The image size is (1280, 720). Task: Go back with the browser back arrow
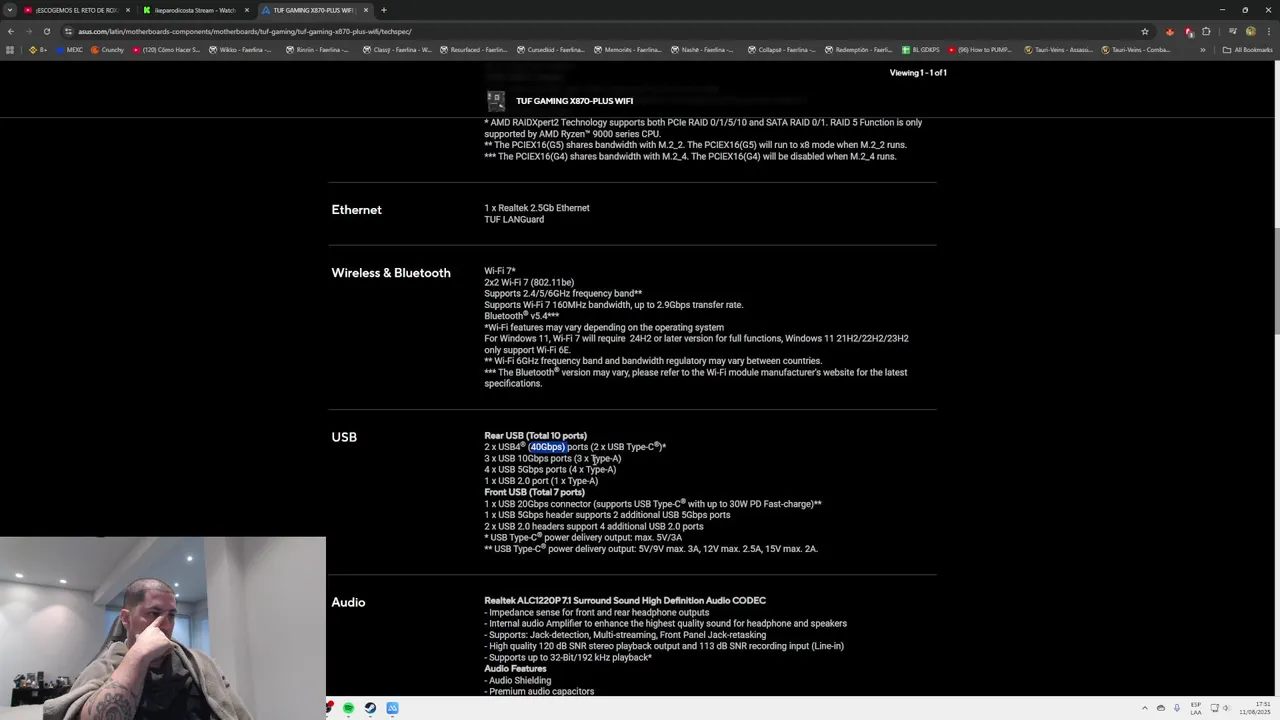11,31
